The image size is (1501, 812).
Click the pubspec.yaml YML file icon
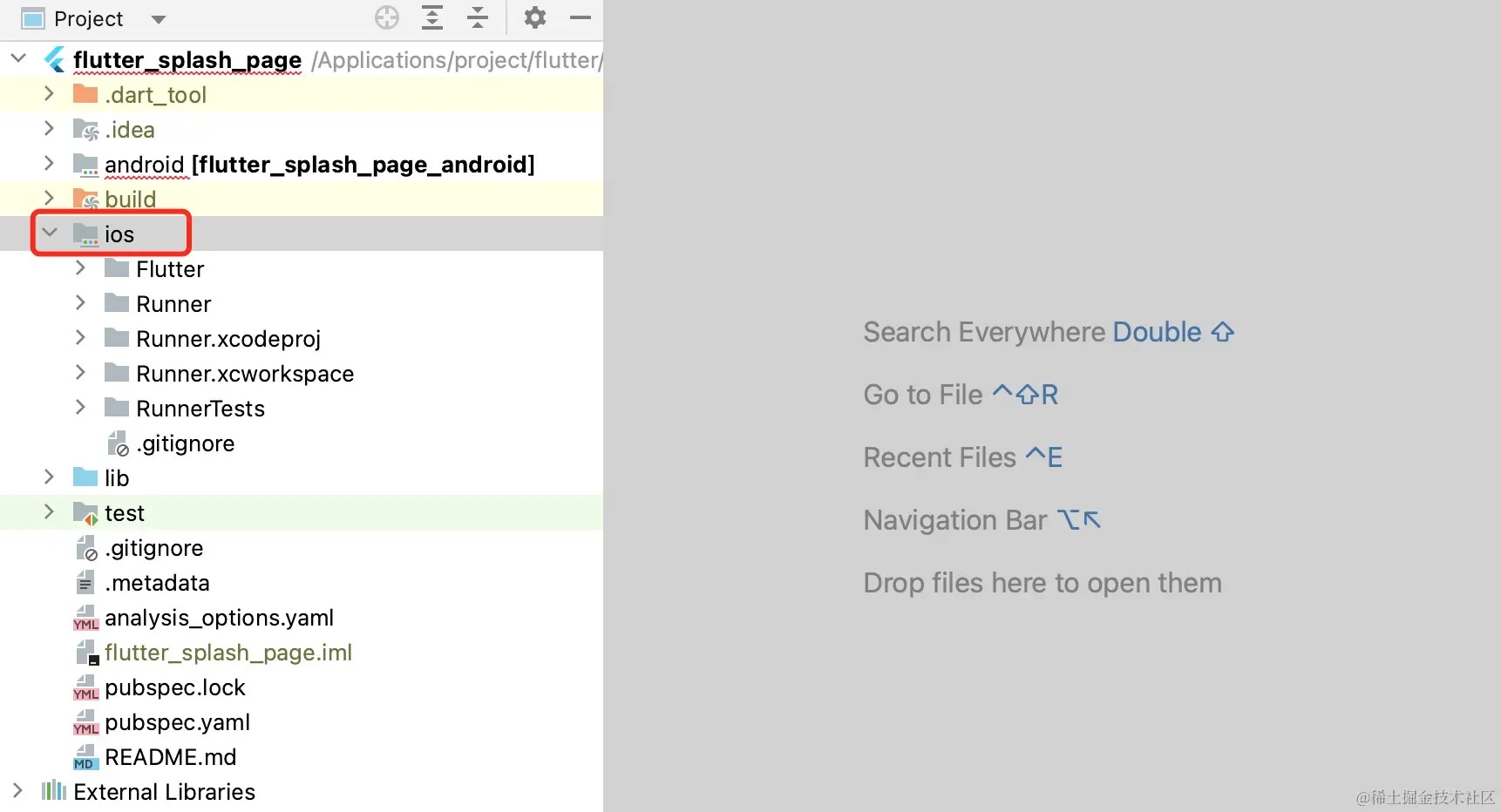pos(85,722)
